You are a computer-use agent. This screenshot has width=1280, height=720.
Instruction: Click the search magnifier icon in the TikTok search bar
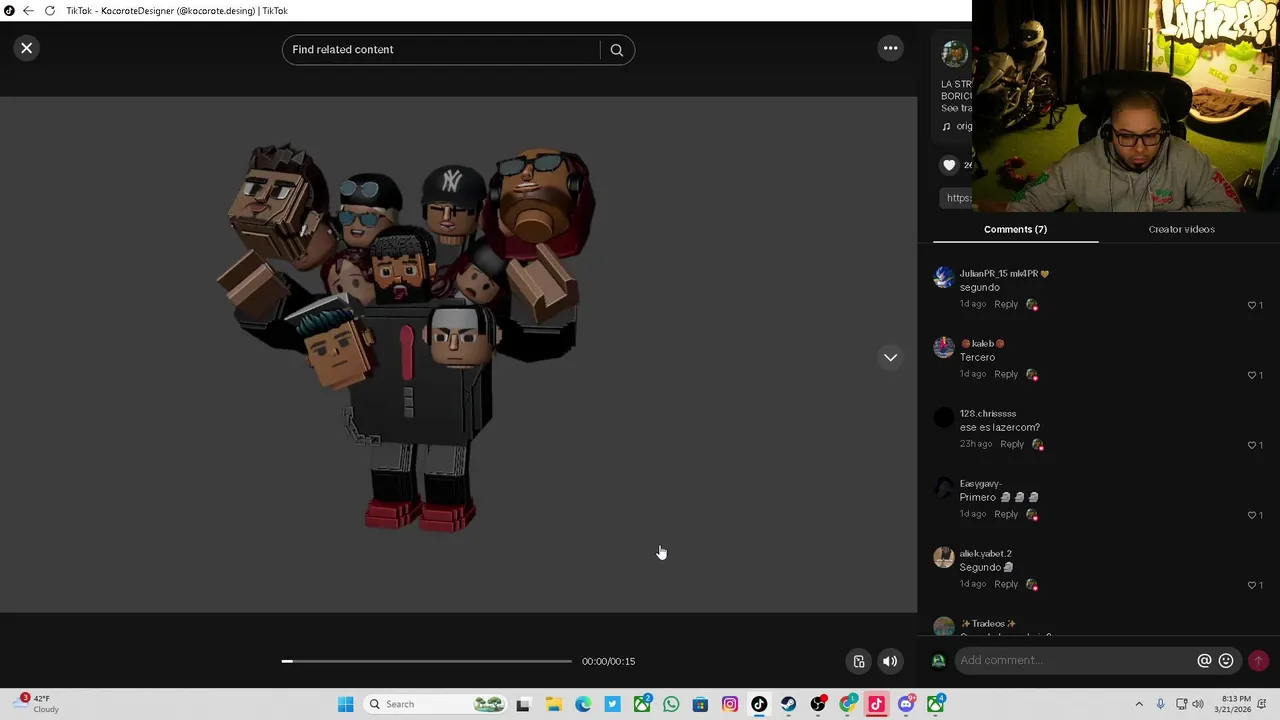click(x=617, y=50)
